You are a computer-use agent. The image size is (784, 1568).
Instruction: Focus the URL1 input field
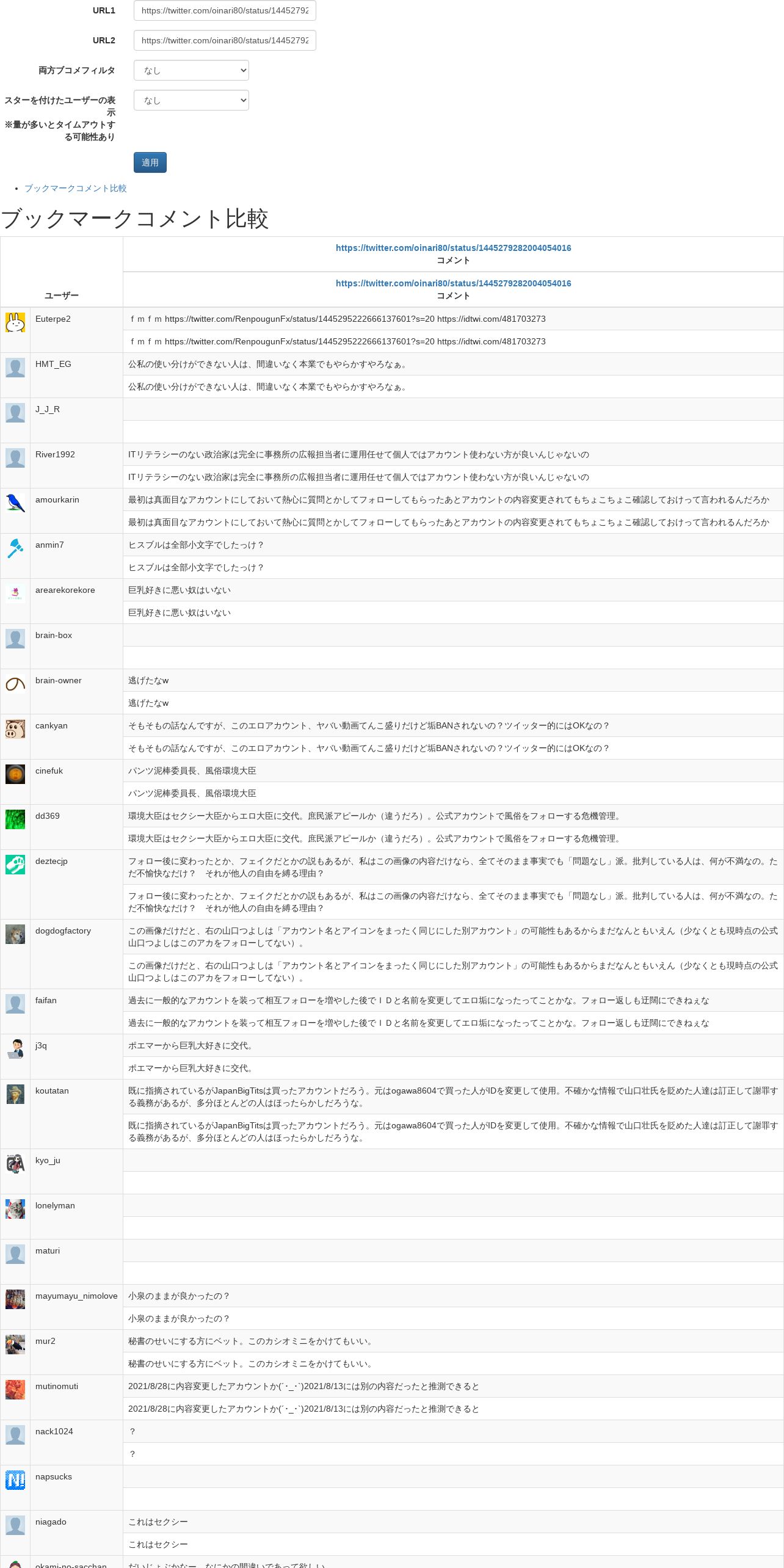(225, 10)
